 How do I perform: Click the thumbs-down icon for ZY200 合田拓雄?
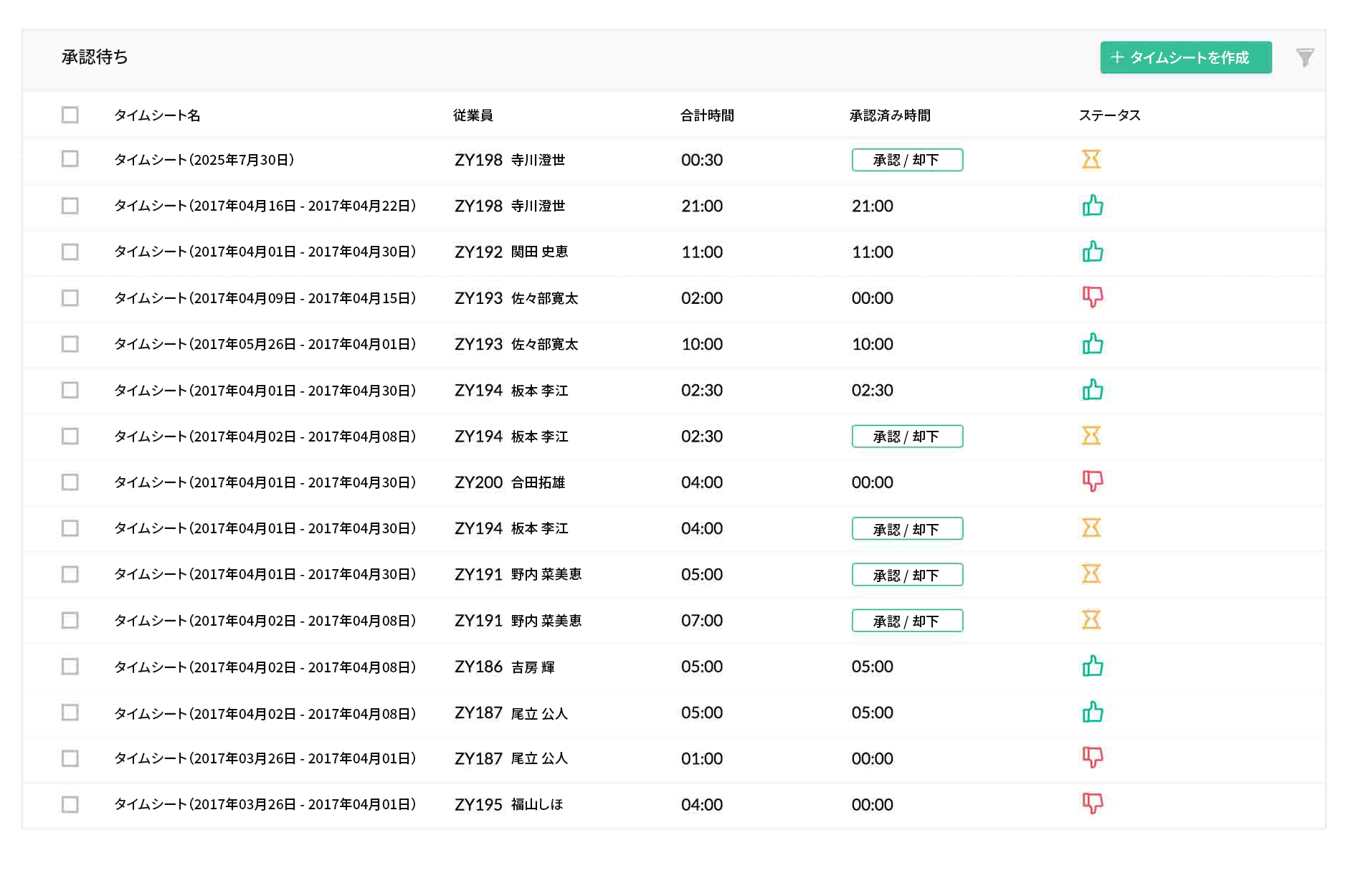tap(1091, 482)
